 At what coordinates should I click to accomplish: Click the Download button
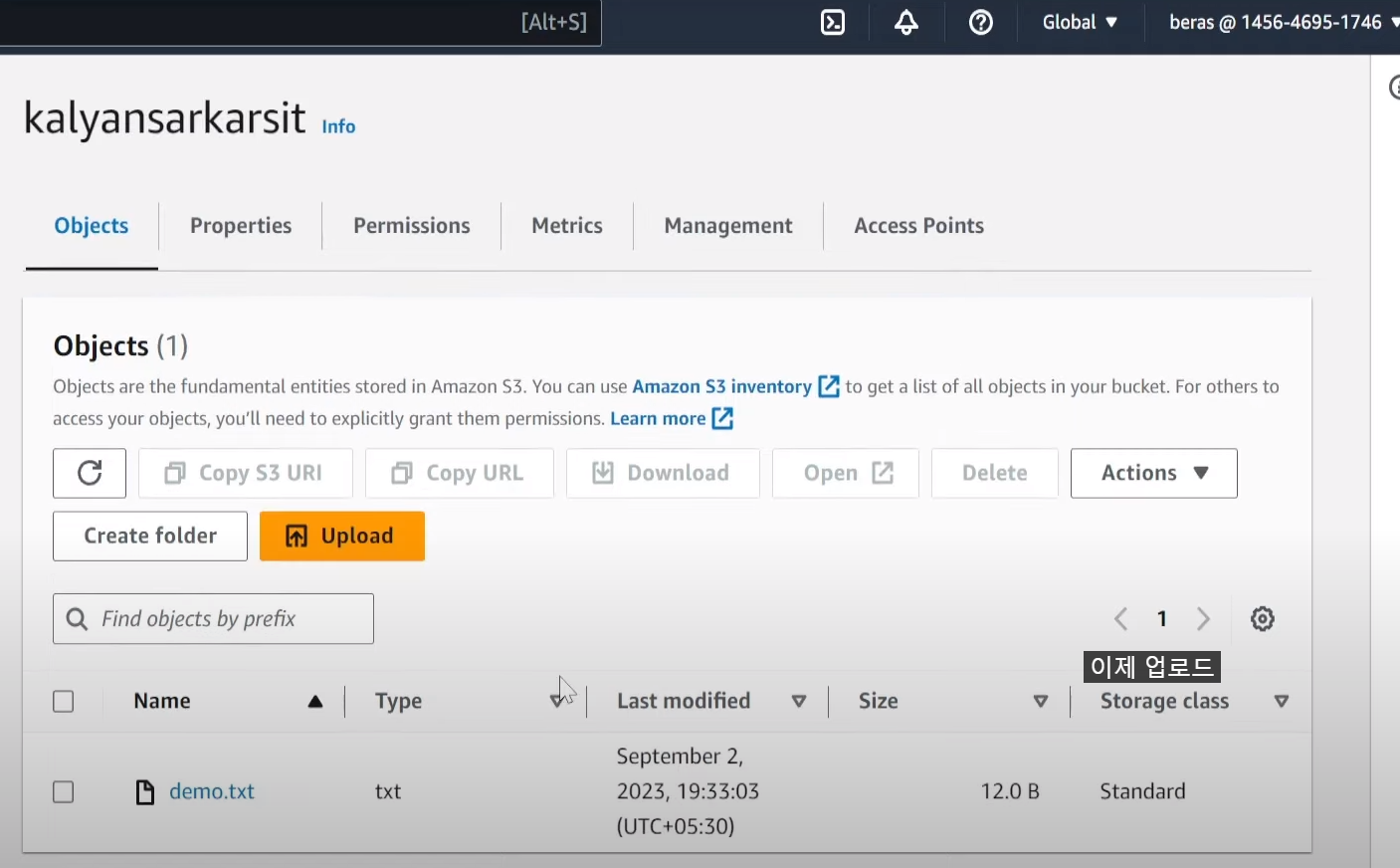[x=663, y=473]
